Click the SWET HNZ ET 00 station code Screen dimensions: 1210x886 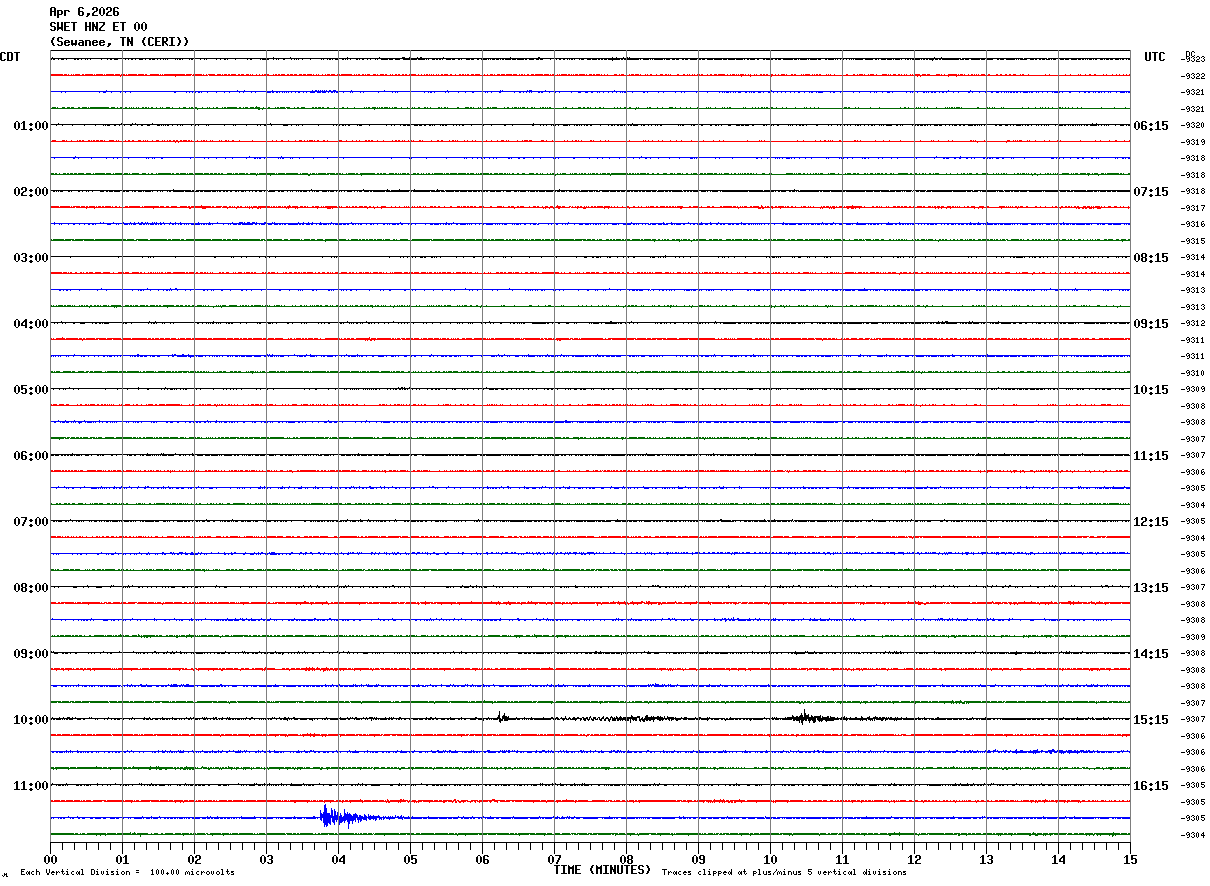(x=98, y=27)
